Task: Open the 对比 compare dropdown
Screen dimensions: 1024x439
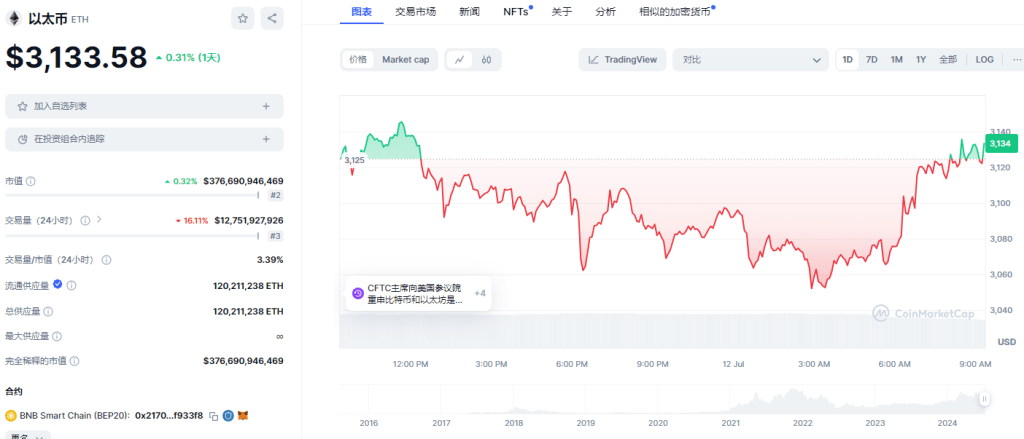Action: pos(750,60)
